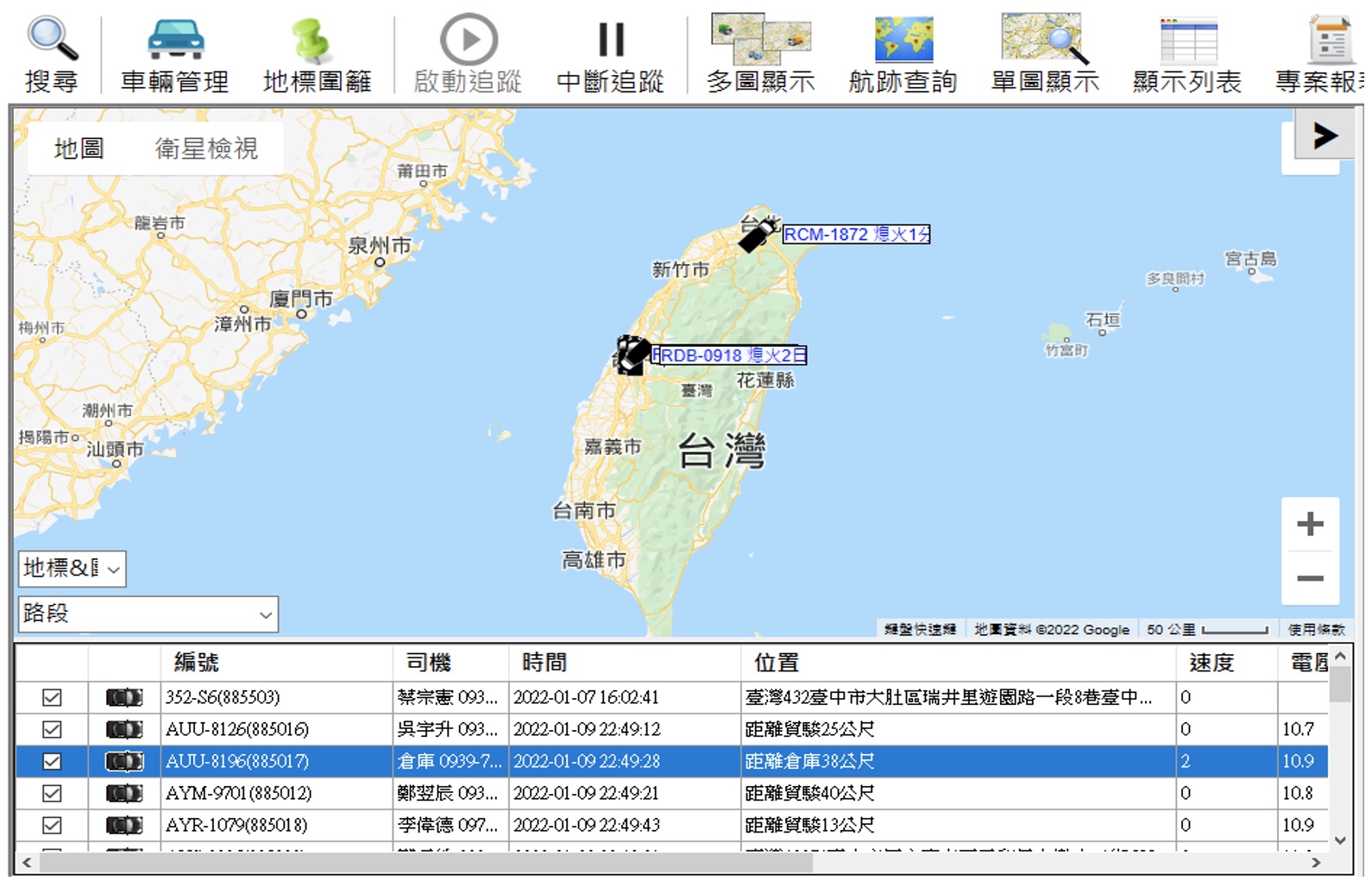Start tracking with 啟動追蹤
1372x887 pixels.
pos(468,54)
